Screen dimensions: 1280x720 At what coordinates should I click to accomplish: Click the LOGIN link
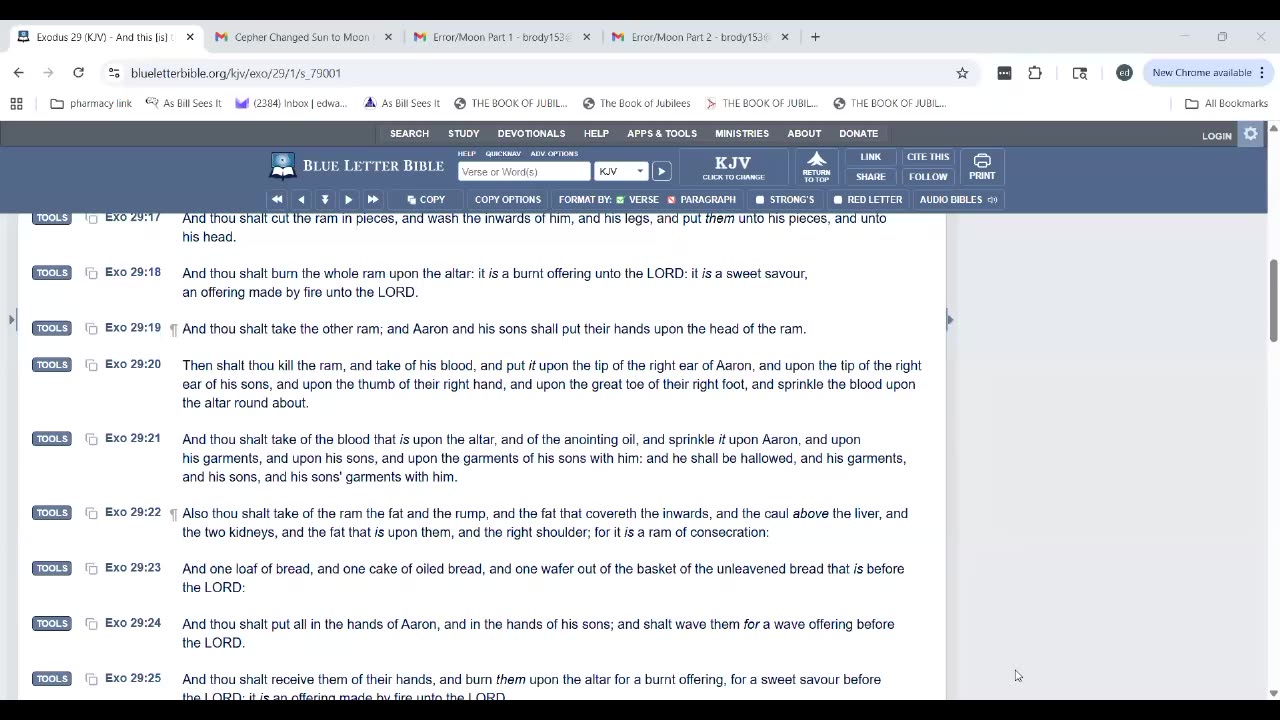click(1217, 136)
